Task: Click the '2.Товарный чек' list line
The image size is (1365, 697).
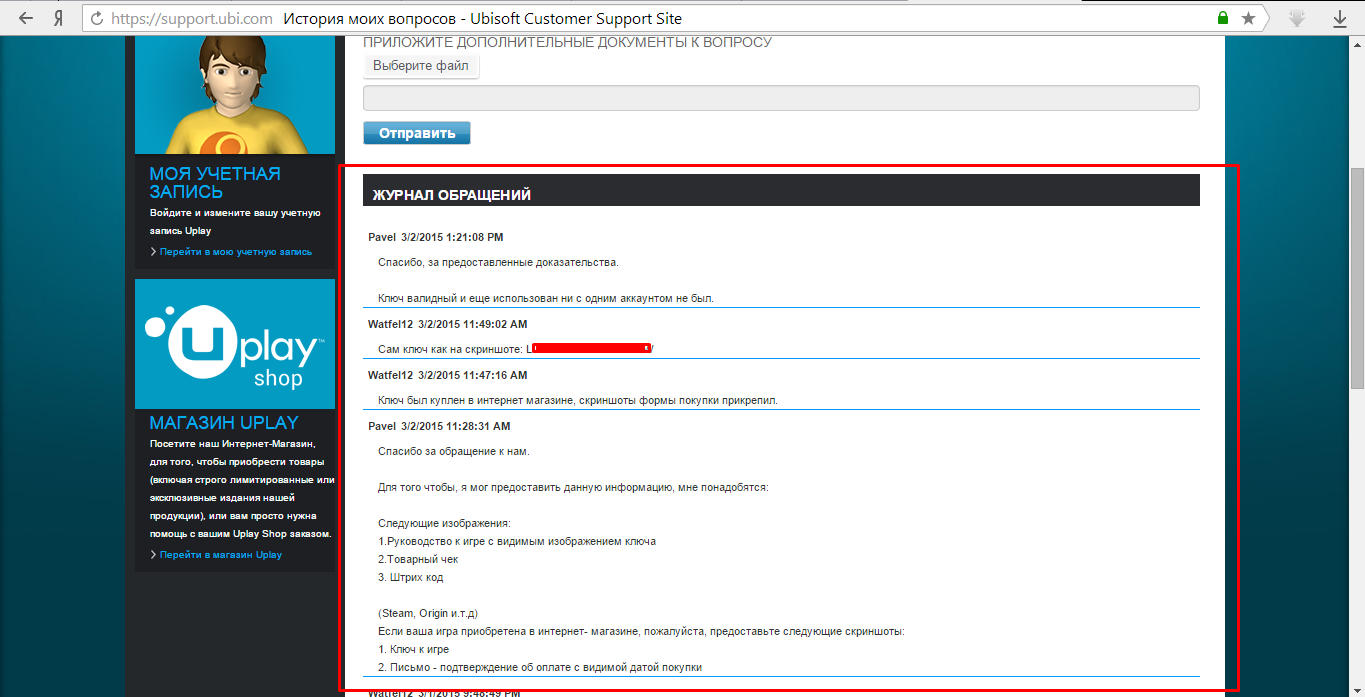Action: [x=418, y=559]
